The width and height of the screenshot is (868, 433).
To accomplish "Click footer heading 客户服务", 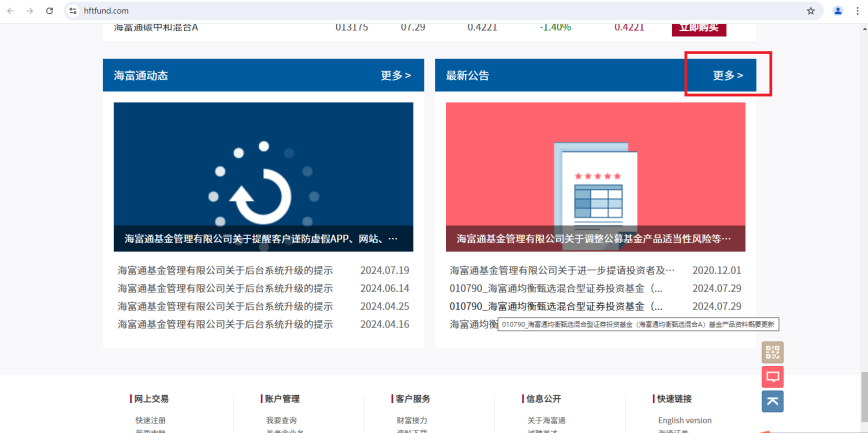I will (x=413, y=399).
